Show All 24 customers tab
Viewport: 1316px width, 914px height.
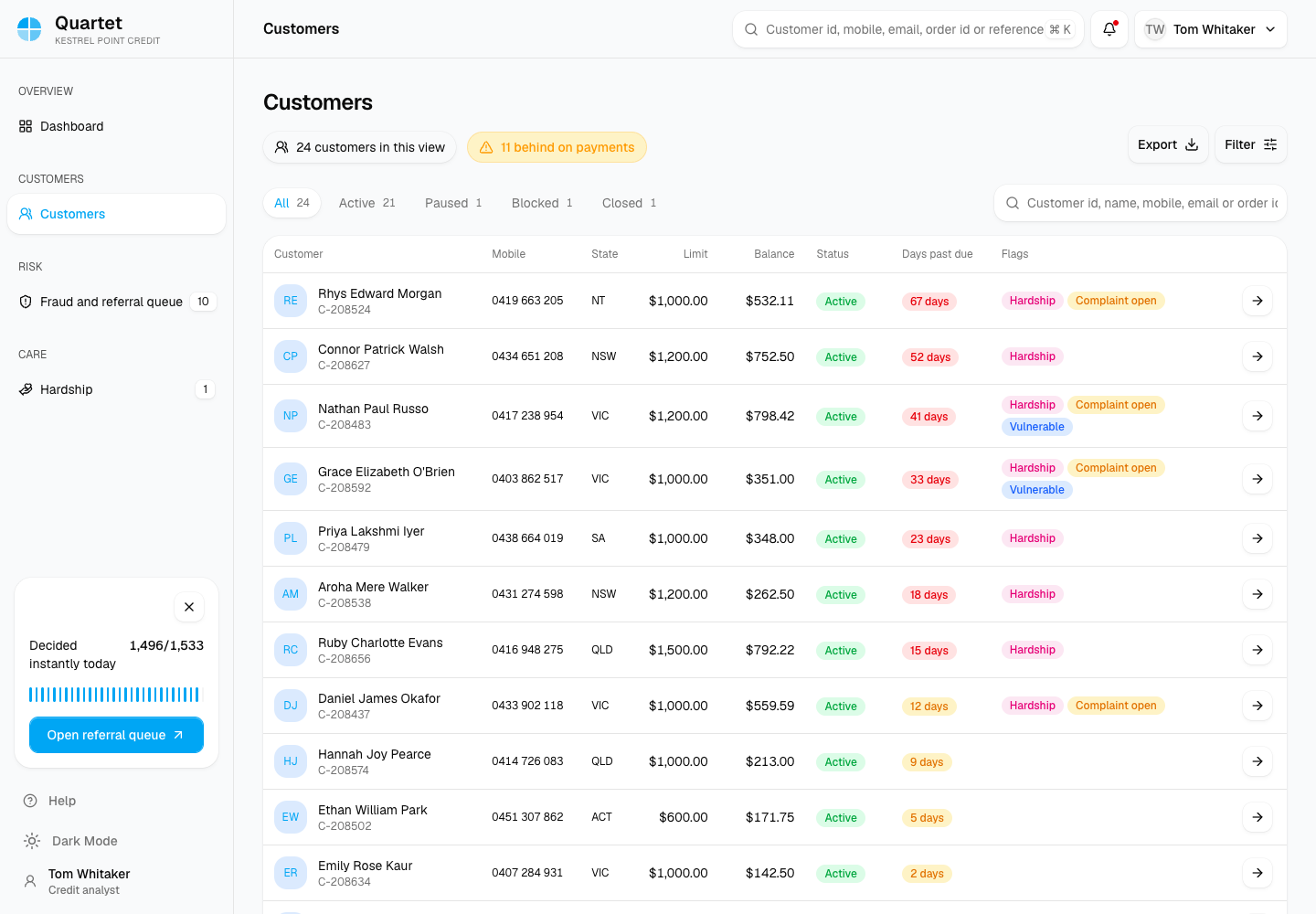tap(292, 203)
